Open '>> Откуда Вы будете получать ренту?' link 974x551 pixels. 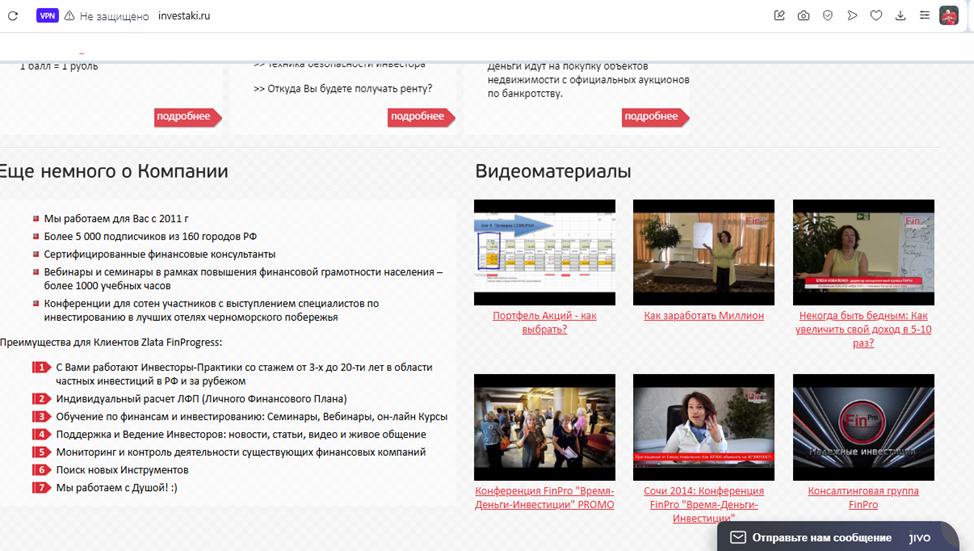343,89
